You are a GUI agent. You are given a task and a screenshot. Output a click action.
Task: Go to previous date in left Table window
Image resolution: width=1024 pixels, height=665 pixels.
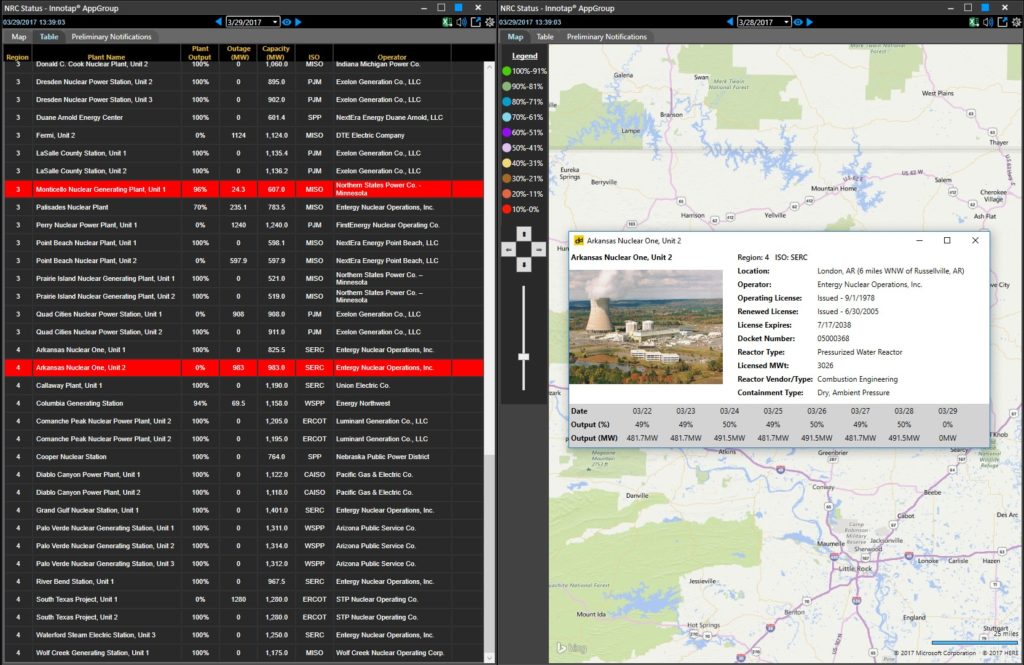(219, 22)
